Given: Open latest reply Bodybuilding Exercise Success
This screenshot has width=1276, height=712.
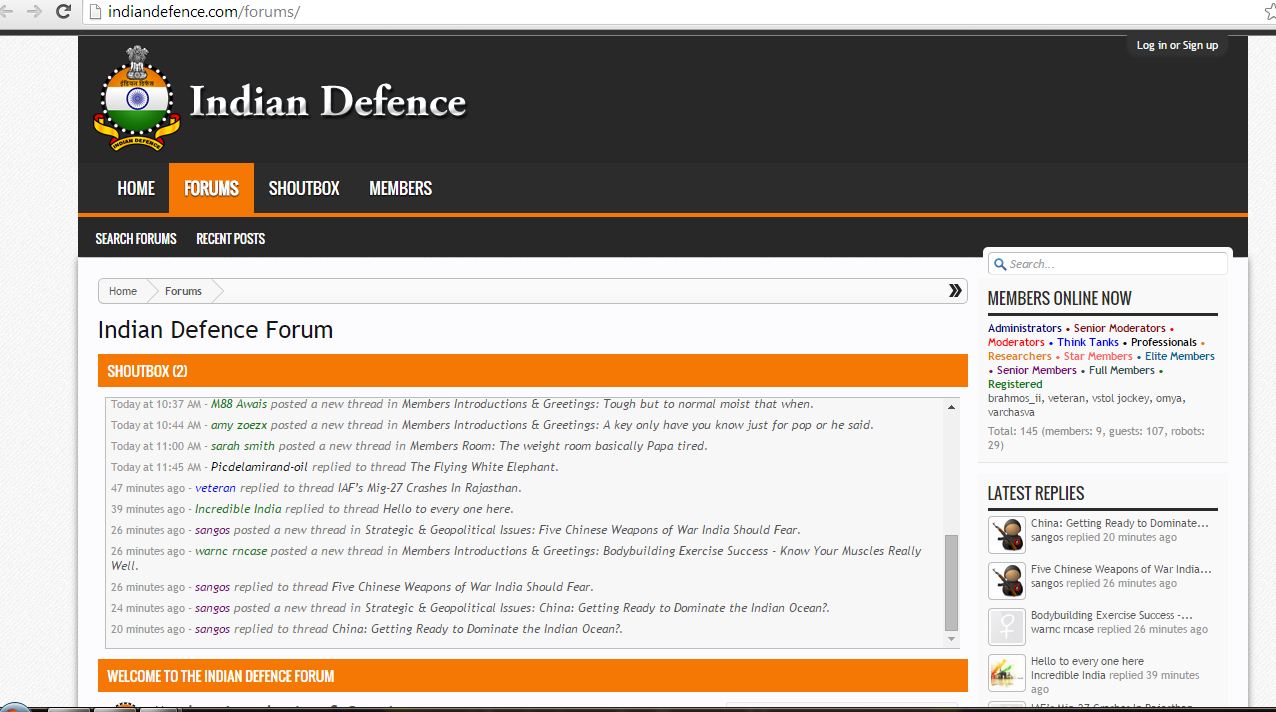Looking at the screenshot, I should pos(1111,615).
